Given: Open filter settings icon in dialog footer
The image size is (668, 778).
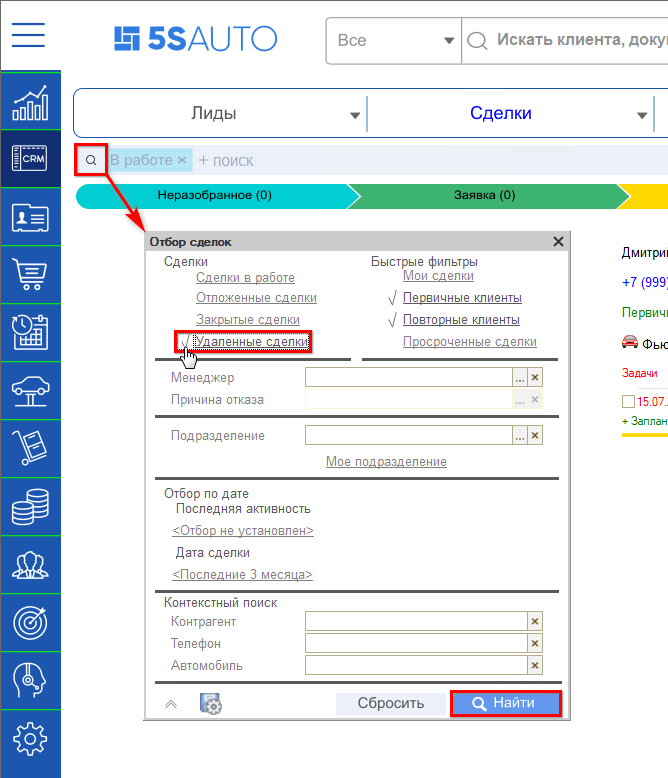Looking at the screenshot, I should [211, 704].
